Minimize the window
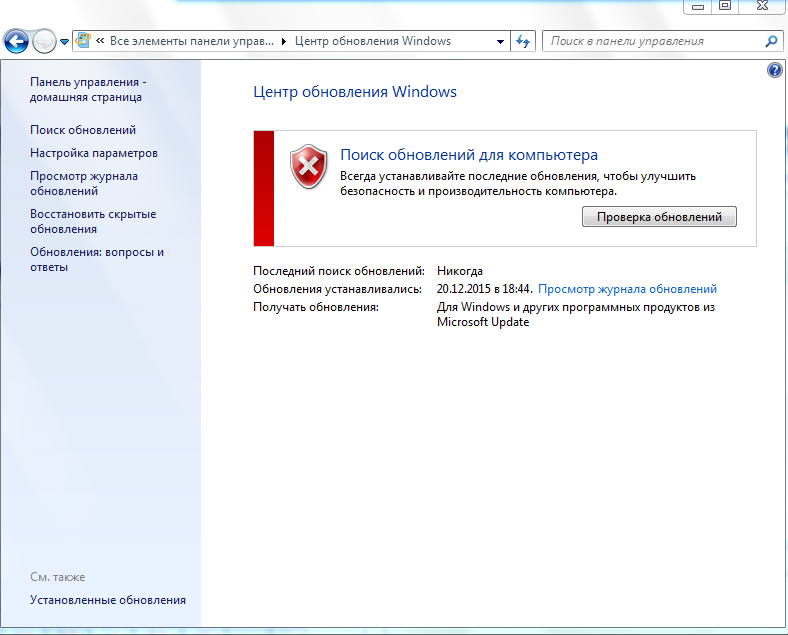 pyautogui.click(x=698, y=6)
